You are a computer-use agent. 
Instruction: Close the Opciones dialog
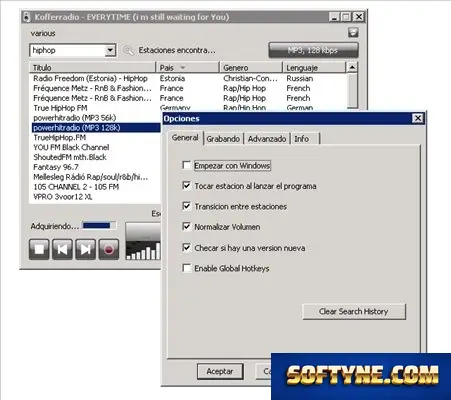418,118
